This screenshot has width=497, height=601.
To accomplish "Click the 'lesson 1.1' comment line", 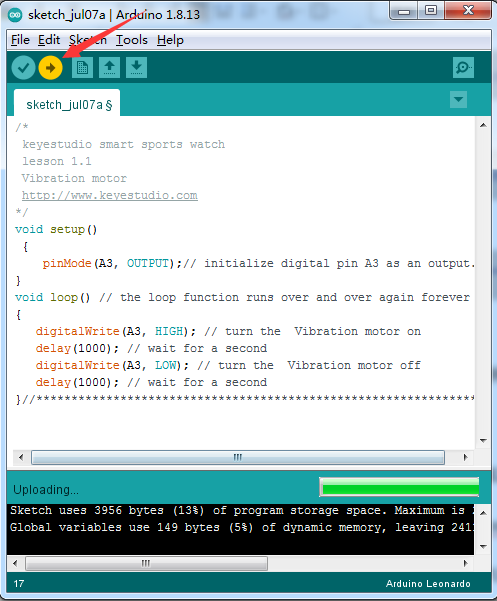I will 57,161.
